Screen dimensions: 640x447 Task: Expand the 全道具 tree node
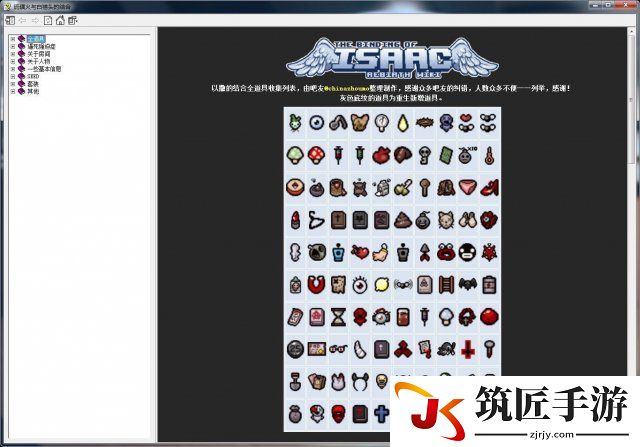13,39
